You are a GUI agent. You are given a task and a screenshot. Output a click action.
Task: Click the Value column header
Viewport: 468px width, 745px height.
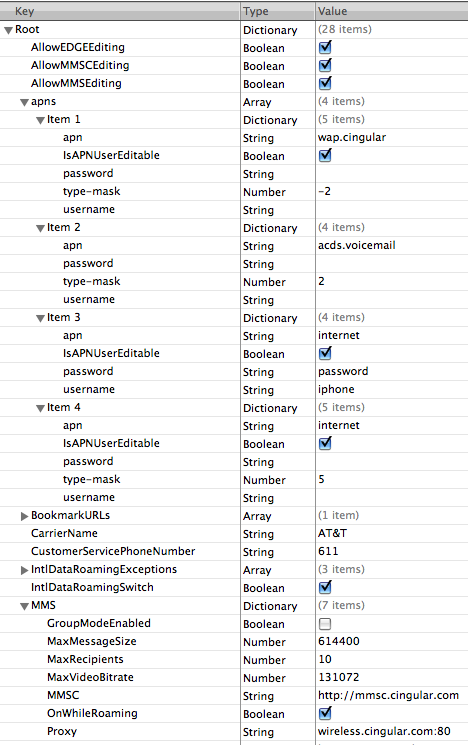tap(392, 11)
